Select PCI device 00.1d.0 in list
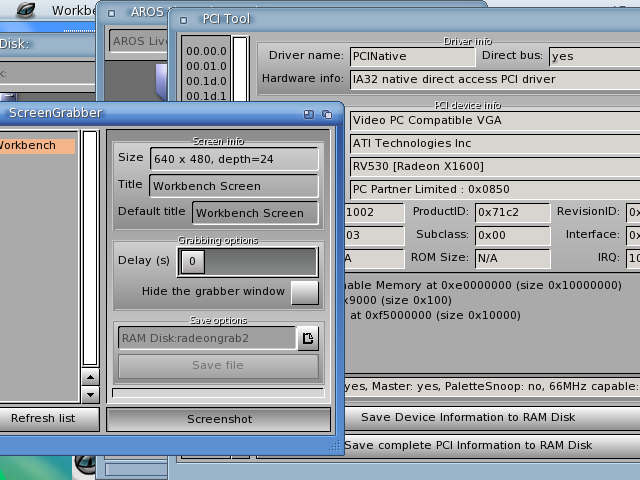Viewport: 640px width, 480px height. pos(206,82)
